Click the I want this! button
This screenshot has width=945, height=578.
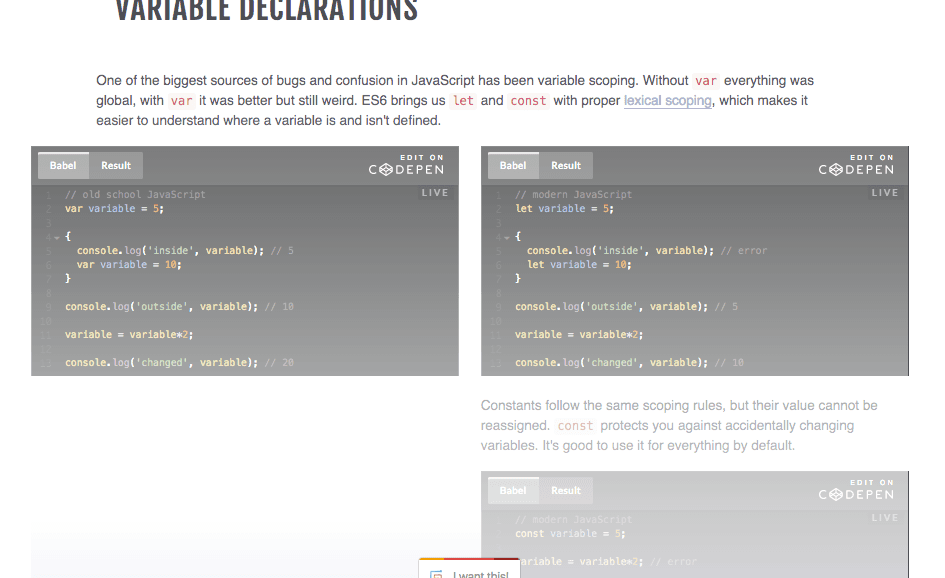(469, 570)
